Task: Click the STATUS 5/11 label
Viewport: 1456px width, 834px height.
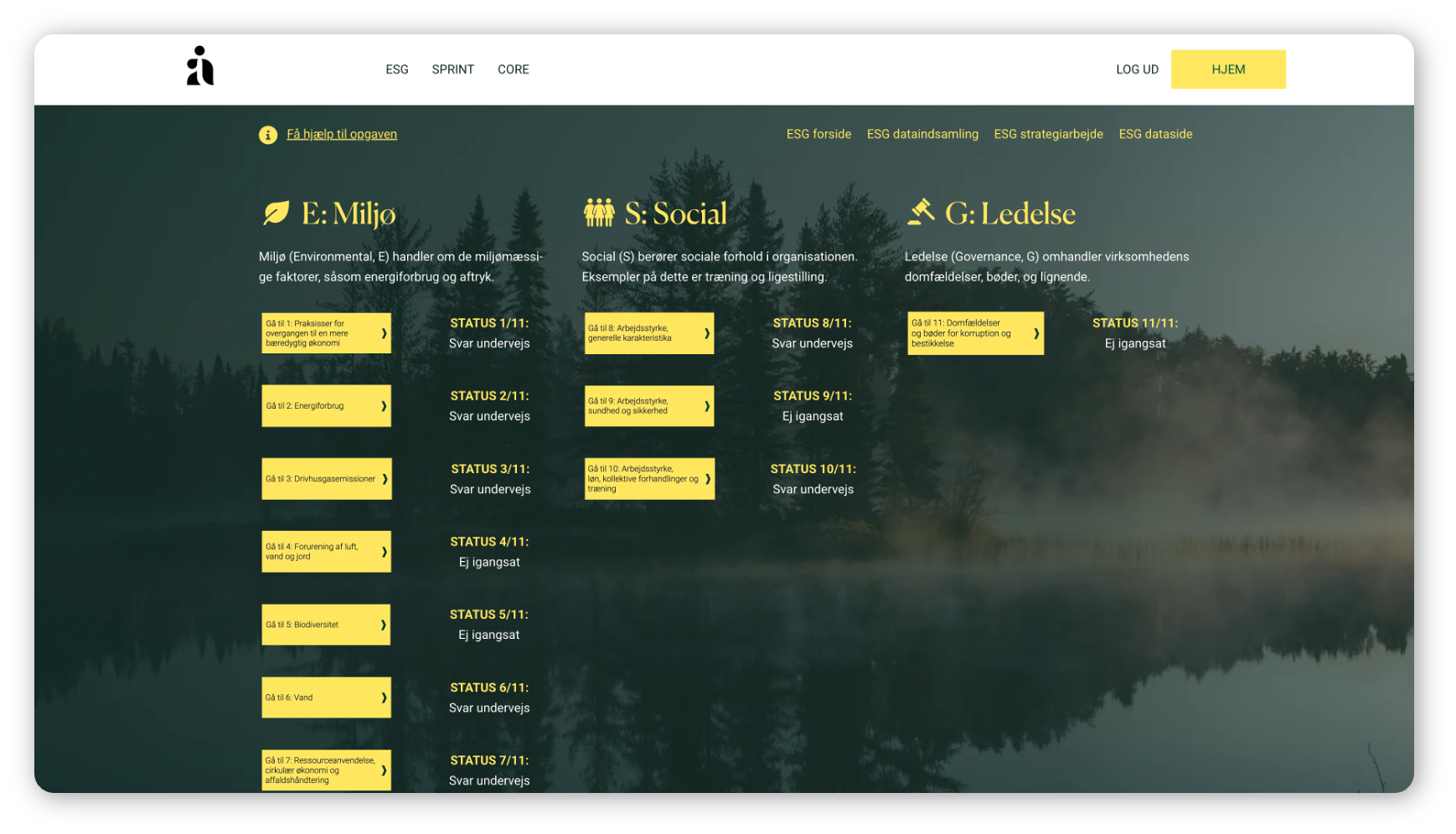Action: [x=489, y=615]
